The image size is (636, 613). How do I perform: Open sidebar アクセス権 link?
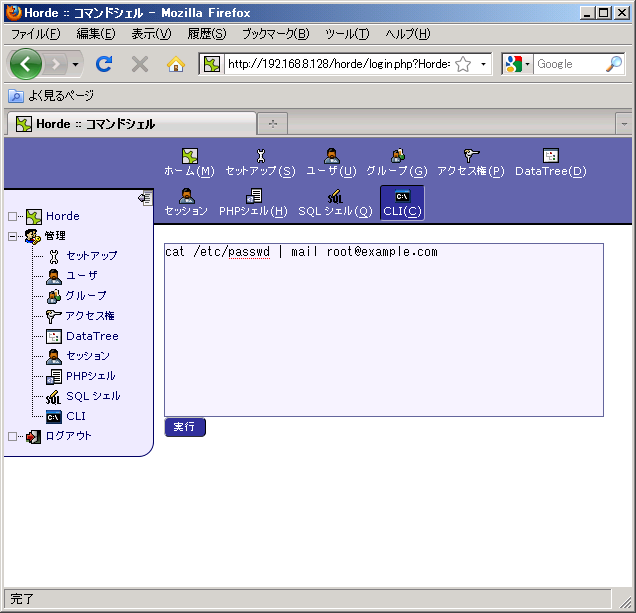90,316
